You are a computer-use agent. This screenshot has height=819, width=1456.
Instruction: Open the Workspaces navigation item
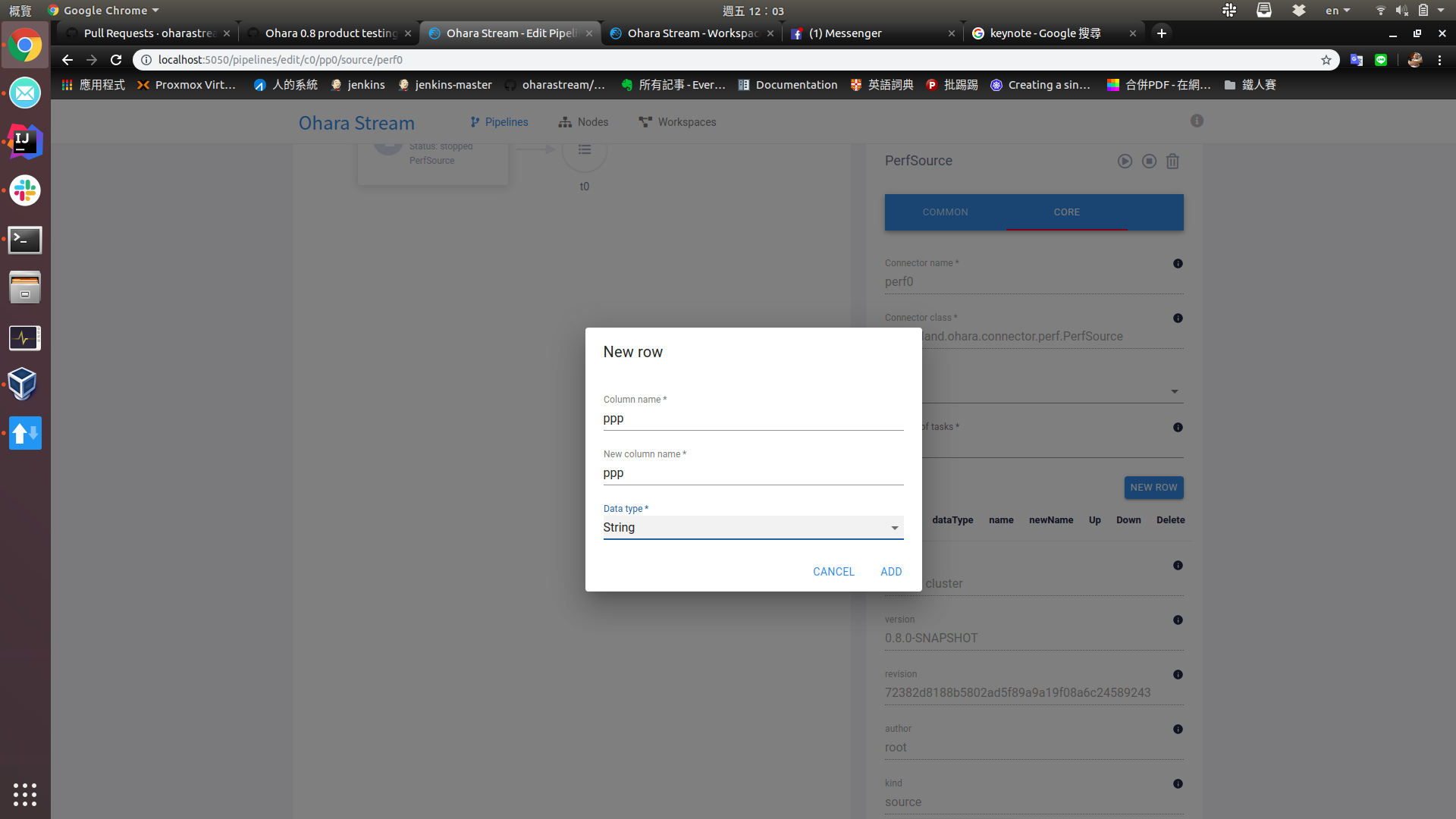(x=677, y=122)
